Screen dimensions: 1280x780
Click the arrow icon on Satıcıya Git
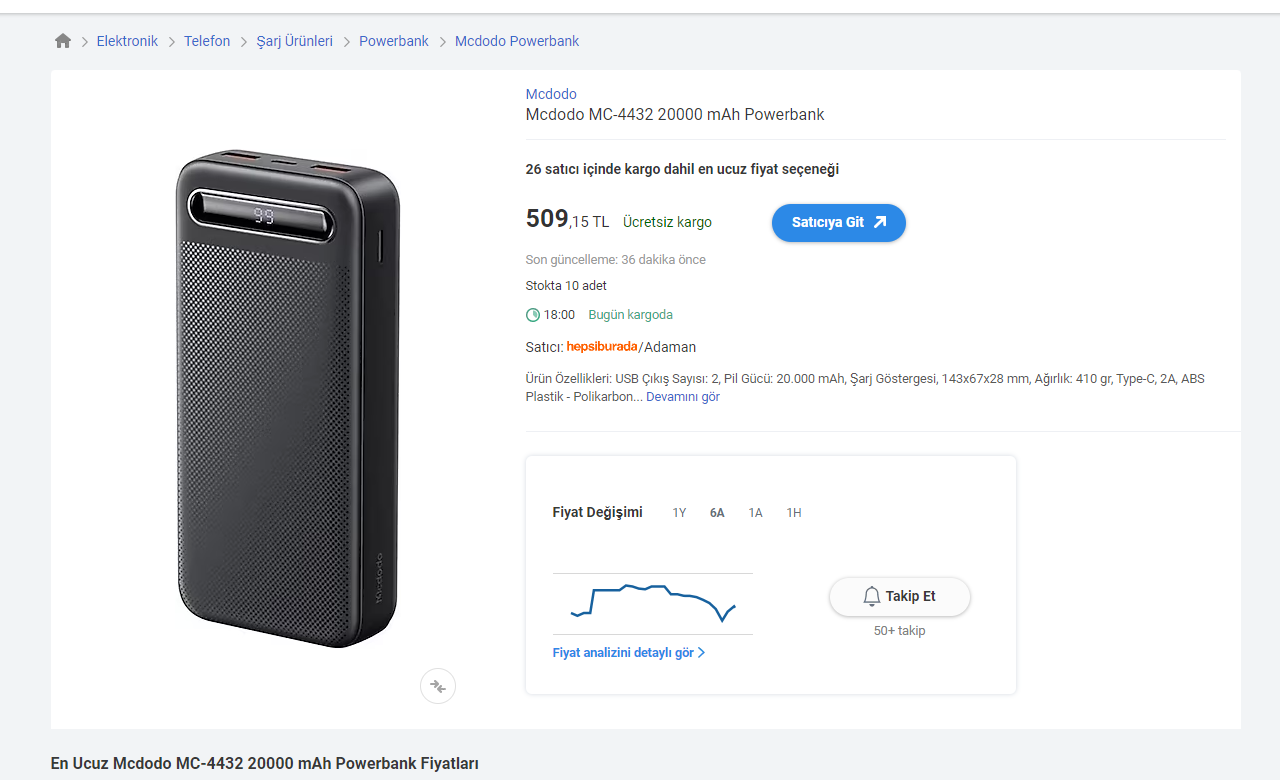tap(880, 222)
